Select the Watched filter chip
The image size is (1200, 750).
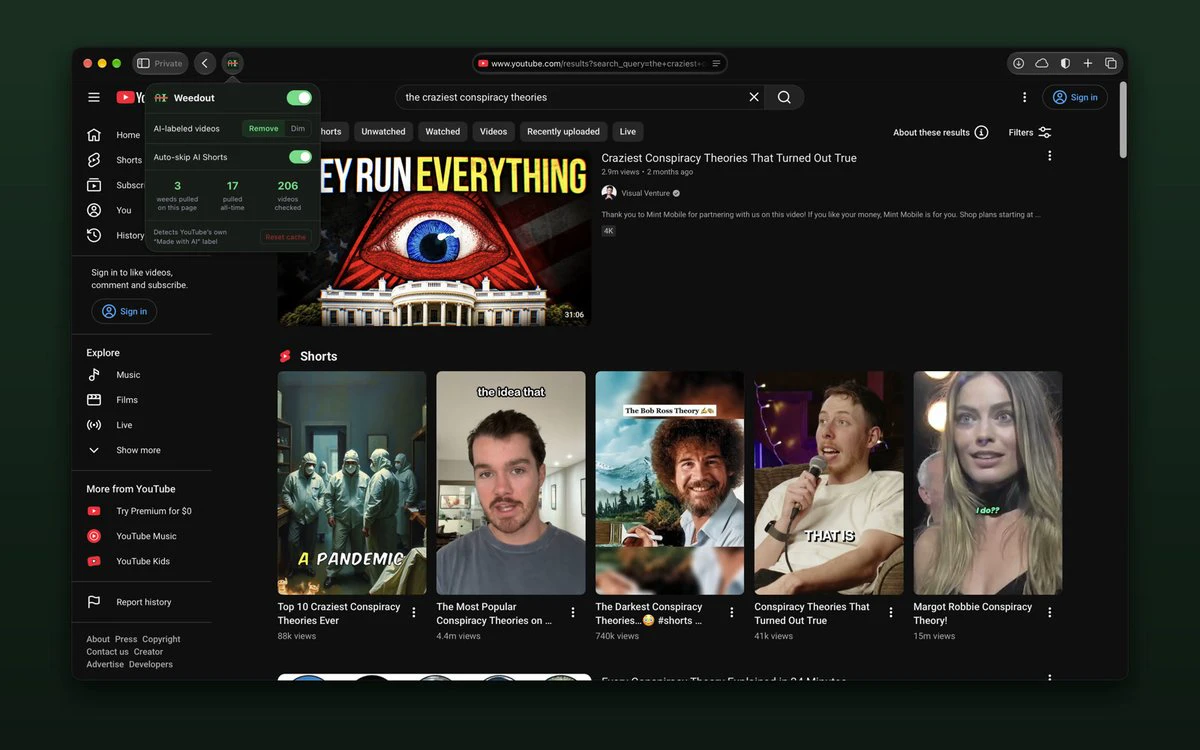coord(443,132)
